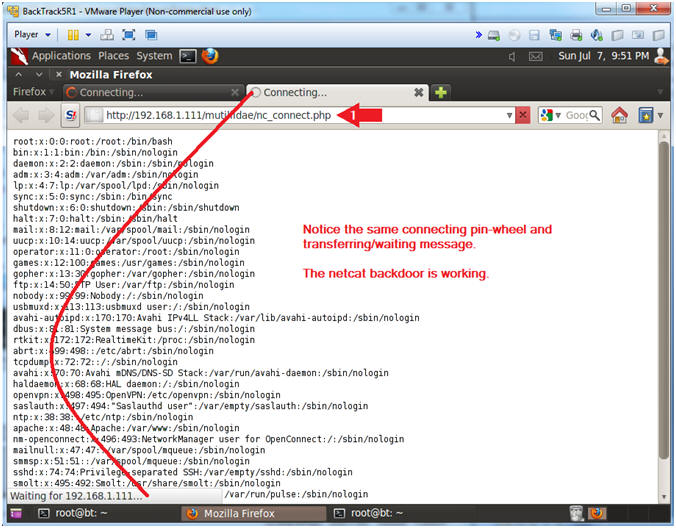The image size is (676, 528).
Task: Click the Google search input box
Action: [576, 116]
